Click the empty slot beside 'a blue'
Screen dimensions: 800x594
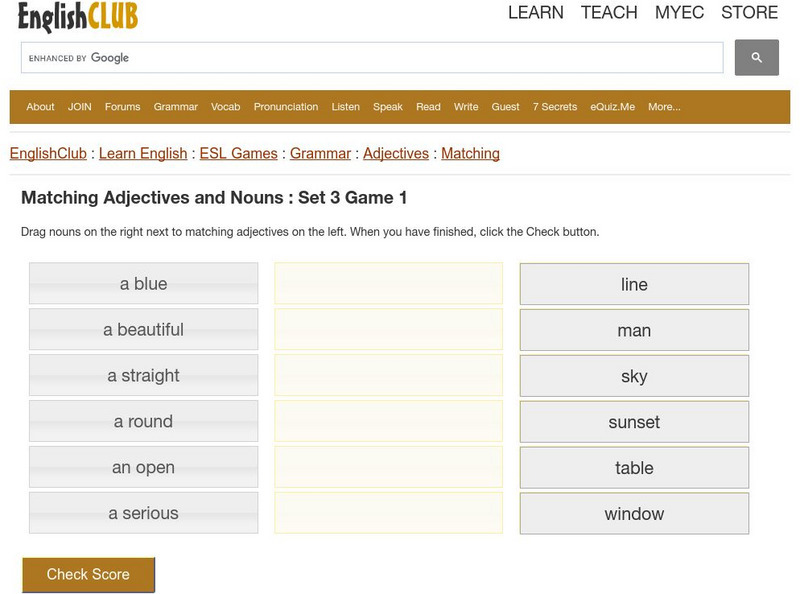pyautogui.click(x=389, y=284)
